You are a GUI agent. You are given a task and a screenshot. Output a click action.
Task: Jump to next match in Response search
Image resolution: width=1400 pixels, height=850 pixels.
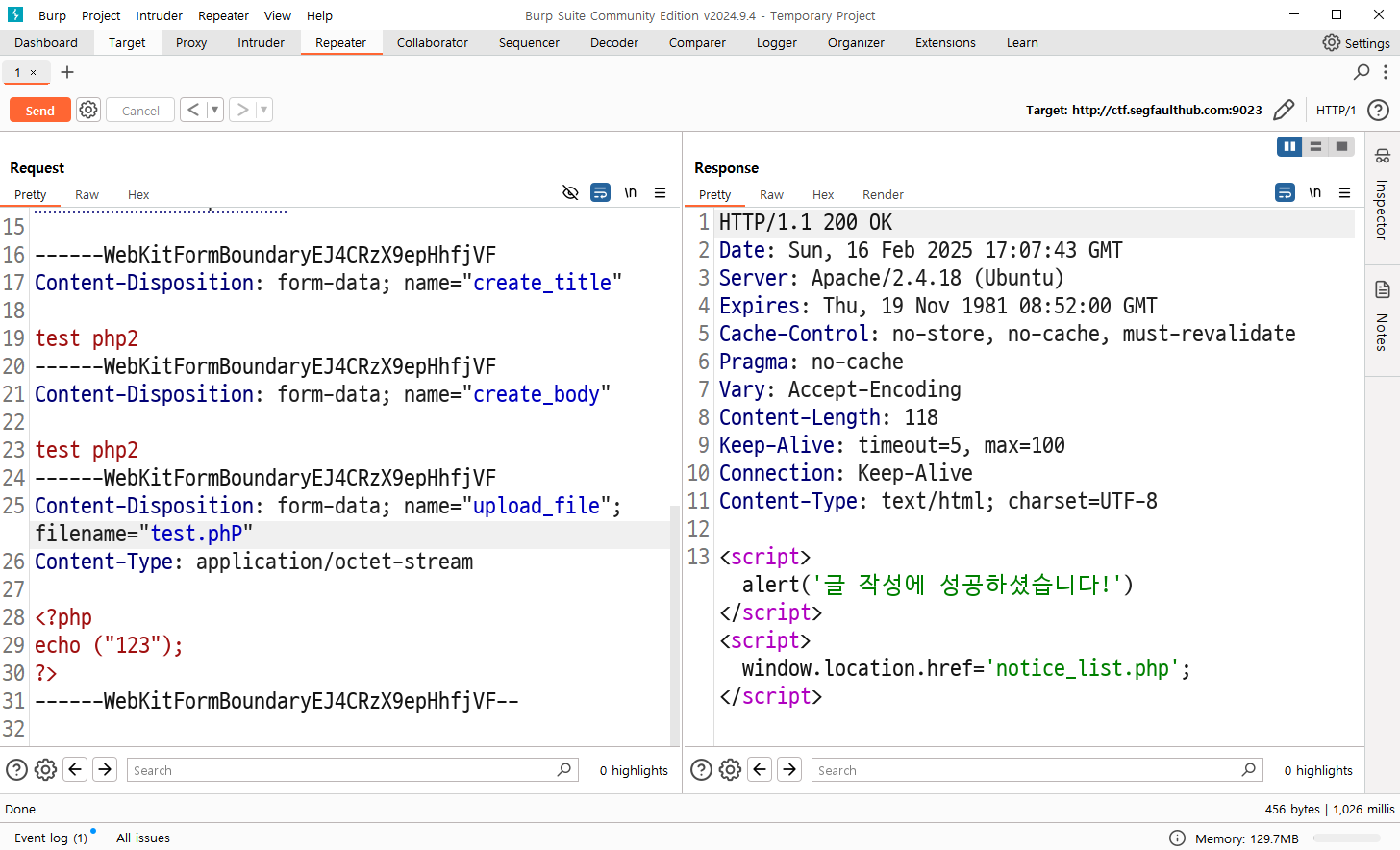(789, 769)
